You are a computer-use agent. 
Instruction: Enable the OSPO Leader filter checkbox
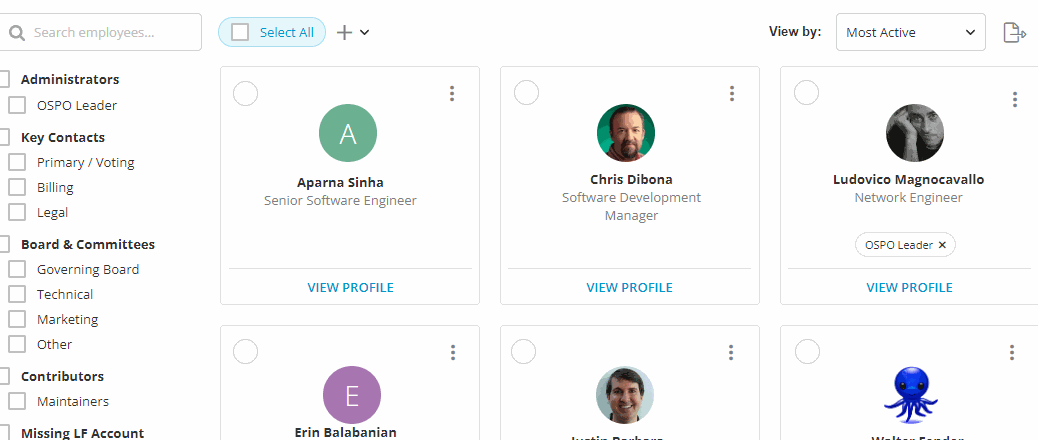click(17, 105)
